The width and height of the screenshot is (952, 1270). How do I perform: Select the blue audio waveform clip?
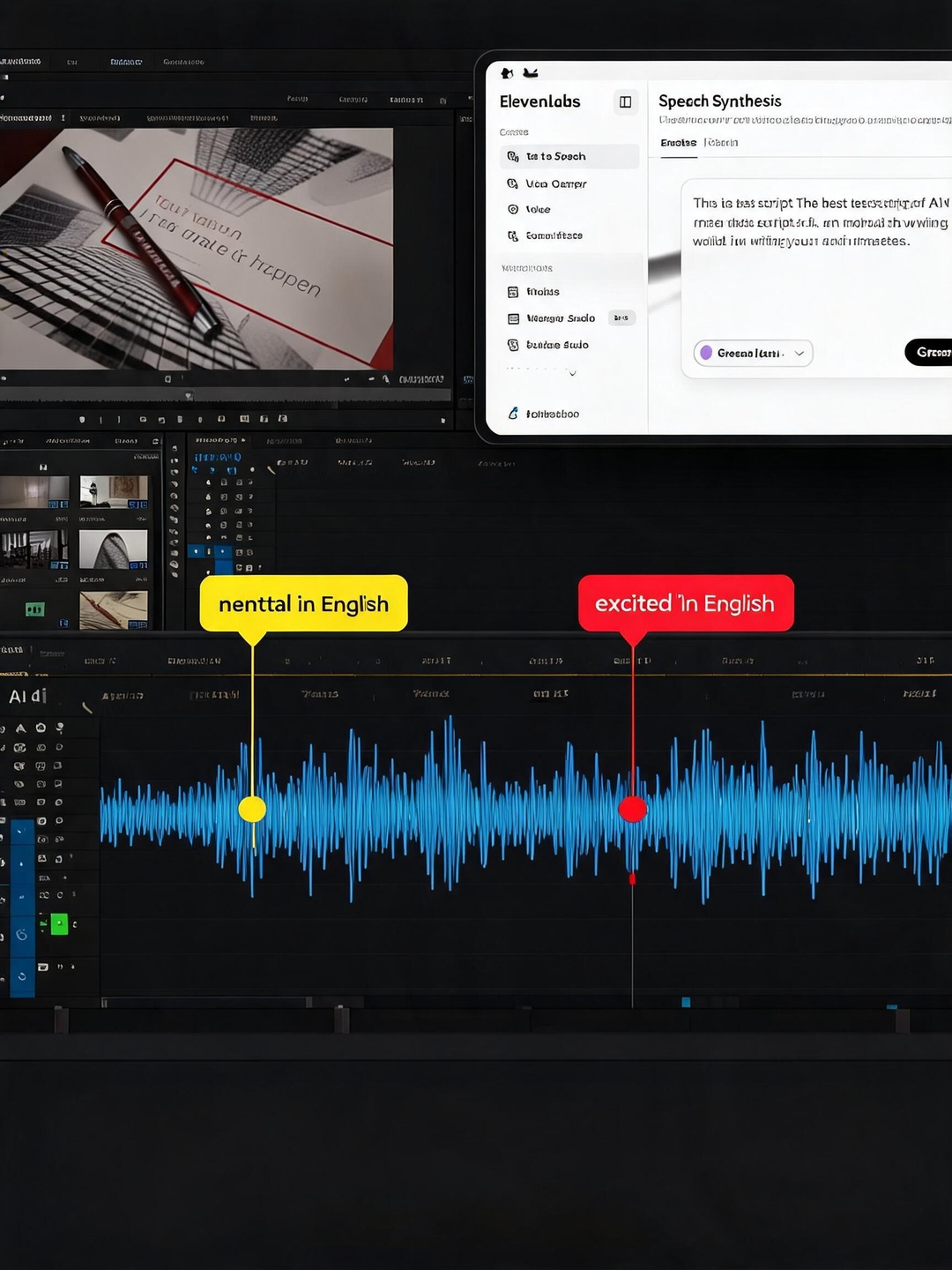tap(525, 810)
